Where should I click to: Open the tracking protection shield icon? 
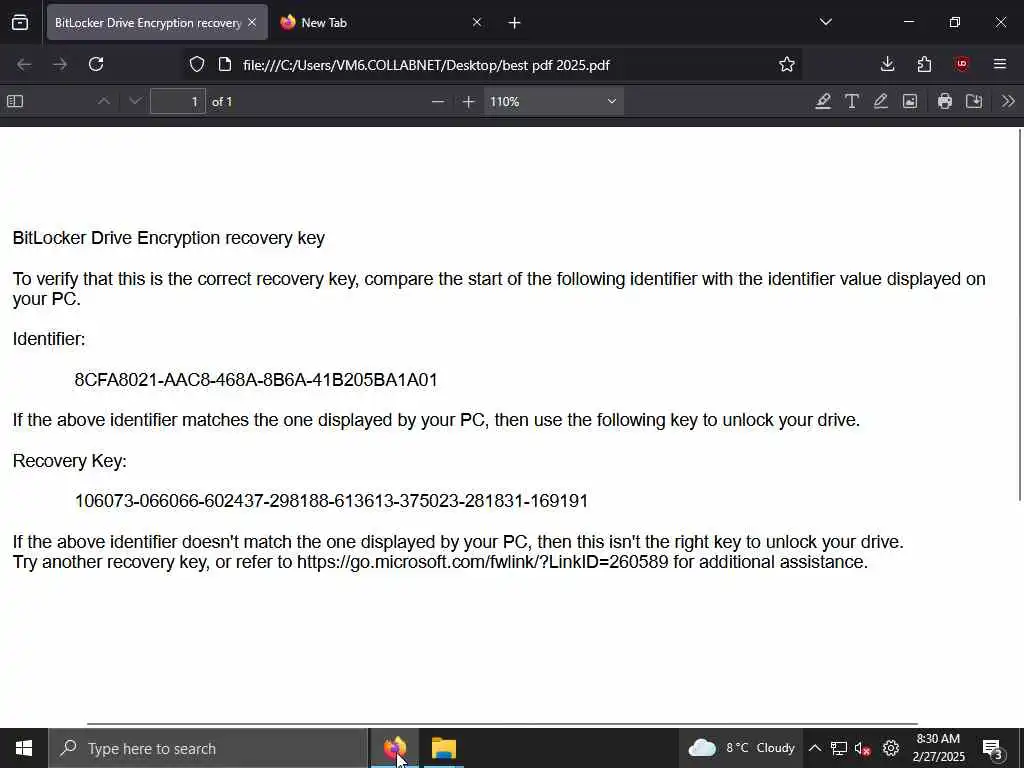pos(197,64)
